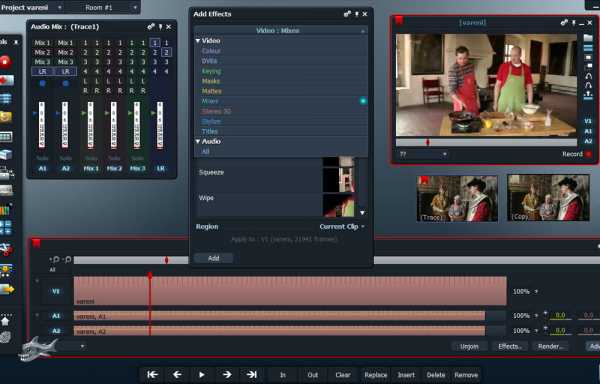Click the green keyboard-like tool in sidebar
Viewport: 600px width, 384px height.
tap(6, 137)
